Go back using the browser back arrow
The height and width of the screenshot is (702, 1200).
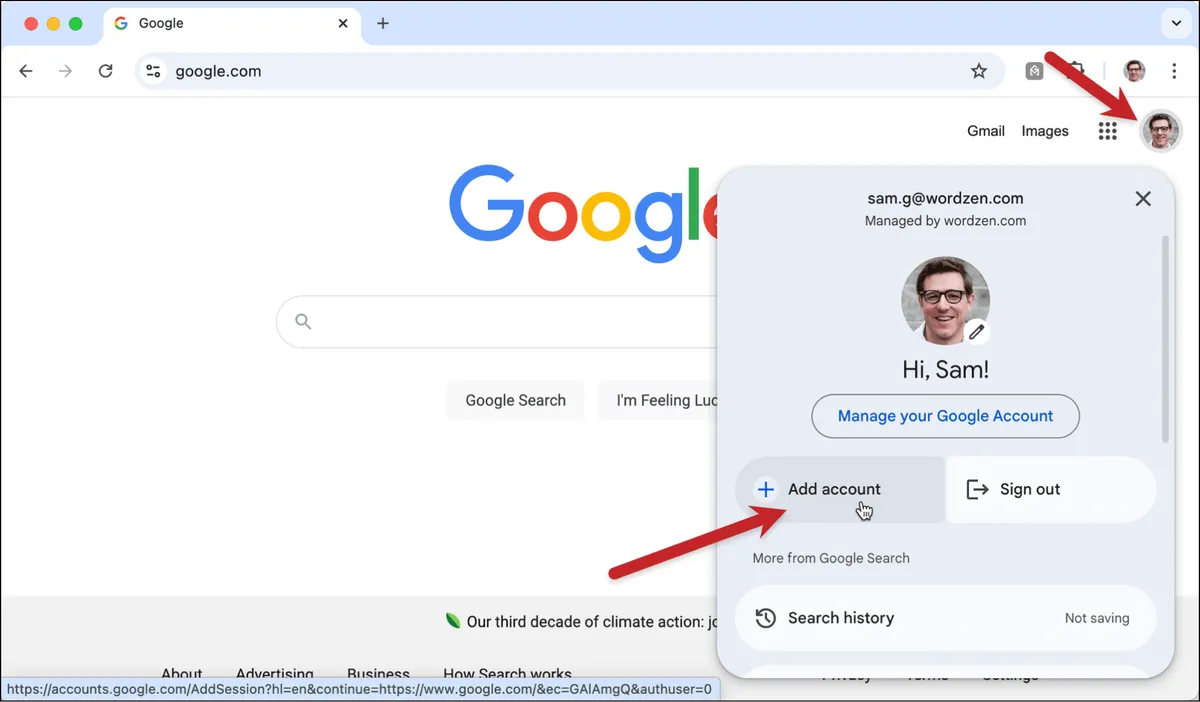[x=26, y=71]
